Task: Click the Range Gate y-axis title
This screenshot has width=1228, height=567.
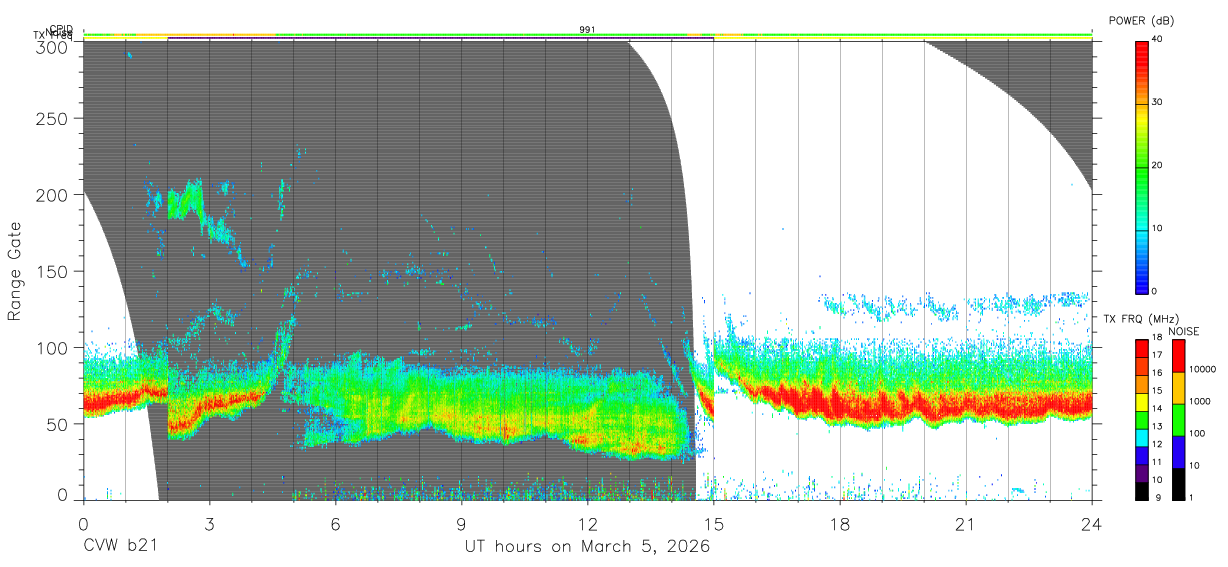Action: 15,272
